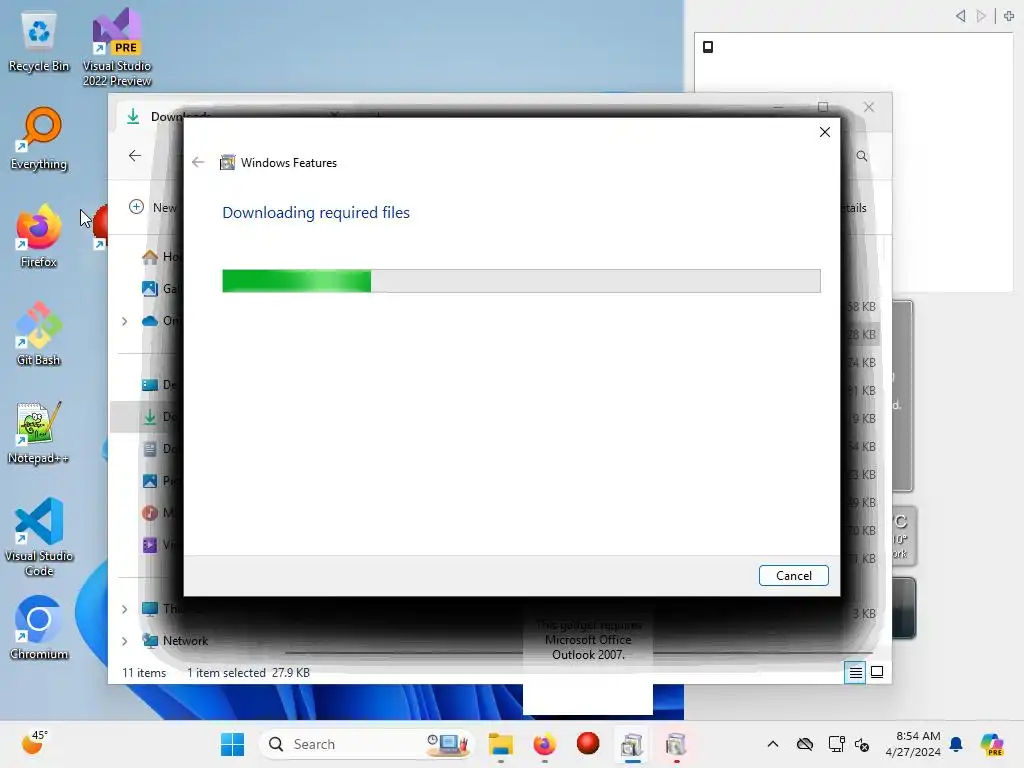Open search in File Explorer
The width and height of the screenshot is (1024, 768).
tap(862, 156)
